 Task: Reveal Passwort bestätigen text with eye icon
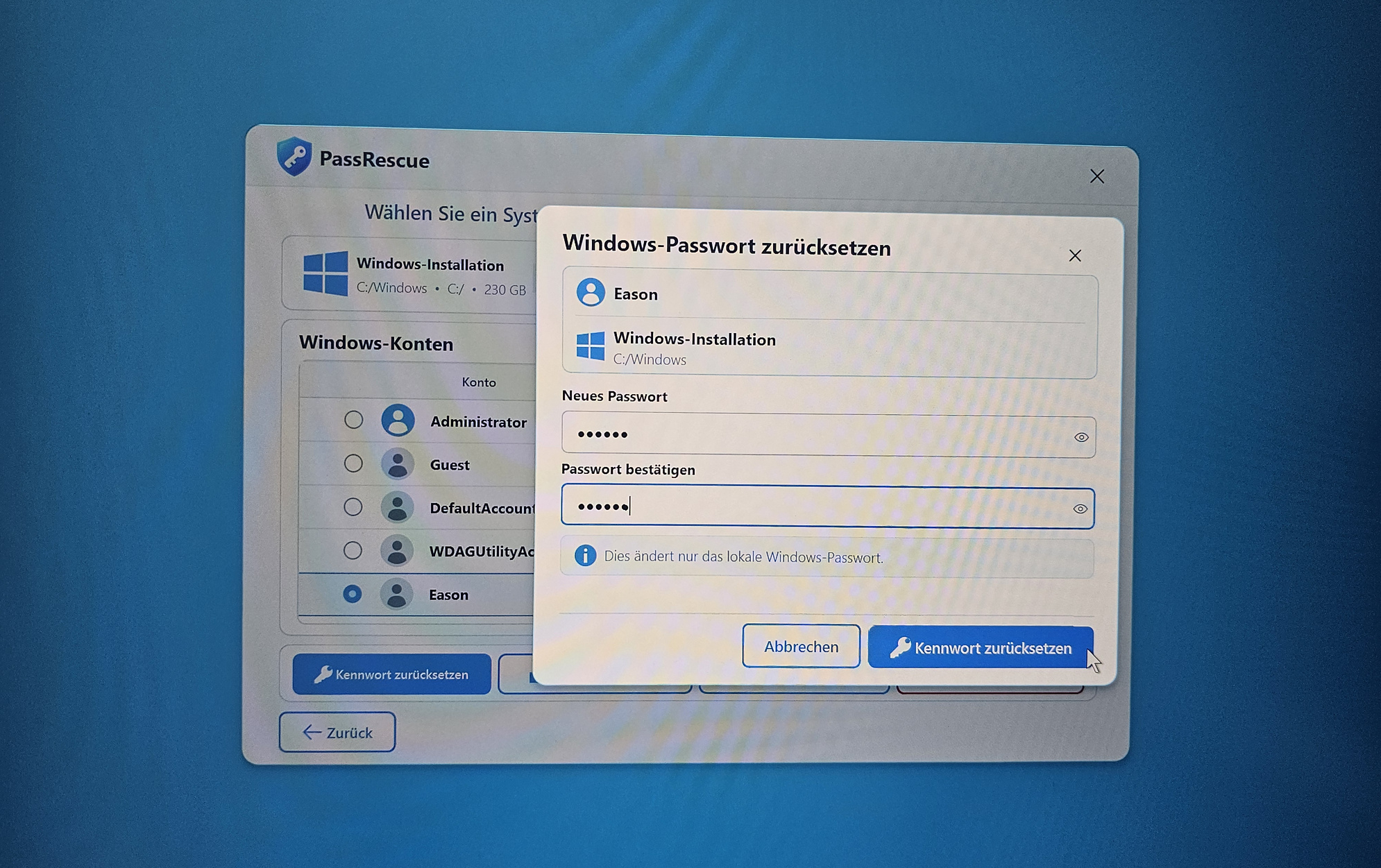coord(1080,509)
